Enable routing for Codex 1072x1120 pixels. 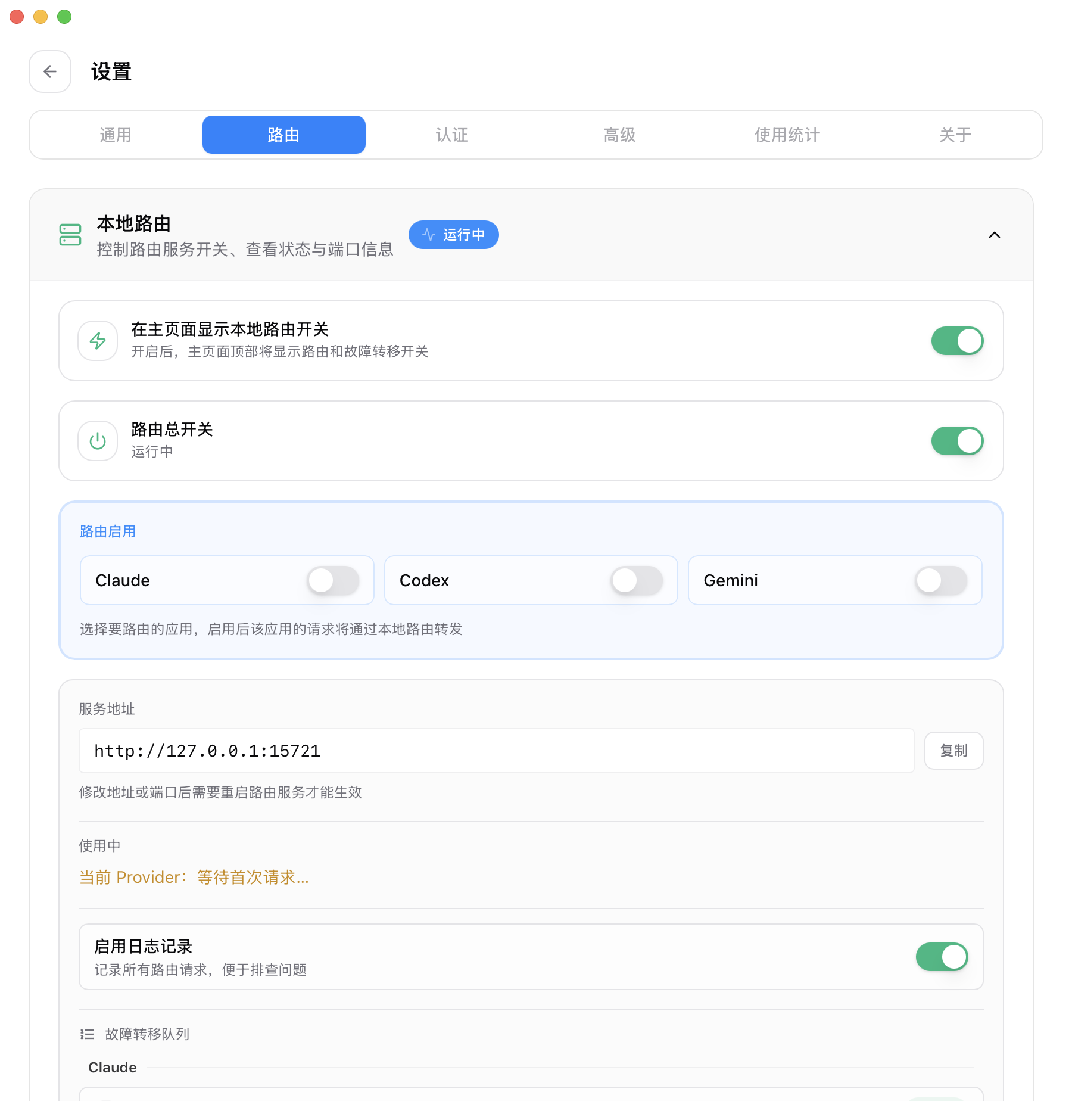click(637, 580)
